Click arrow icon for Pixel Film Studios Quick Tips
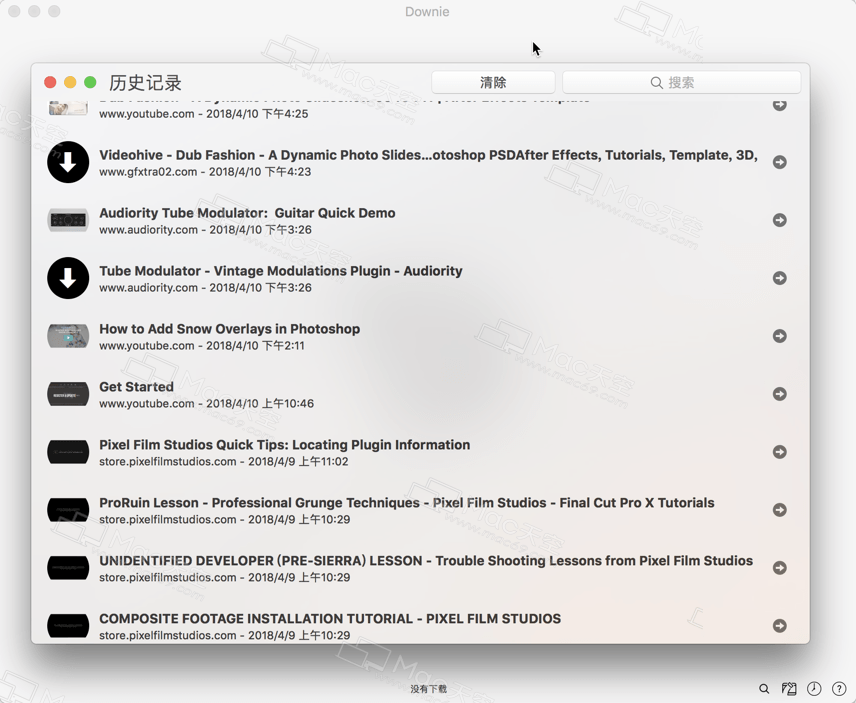 780,452
